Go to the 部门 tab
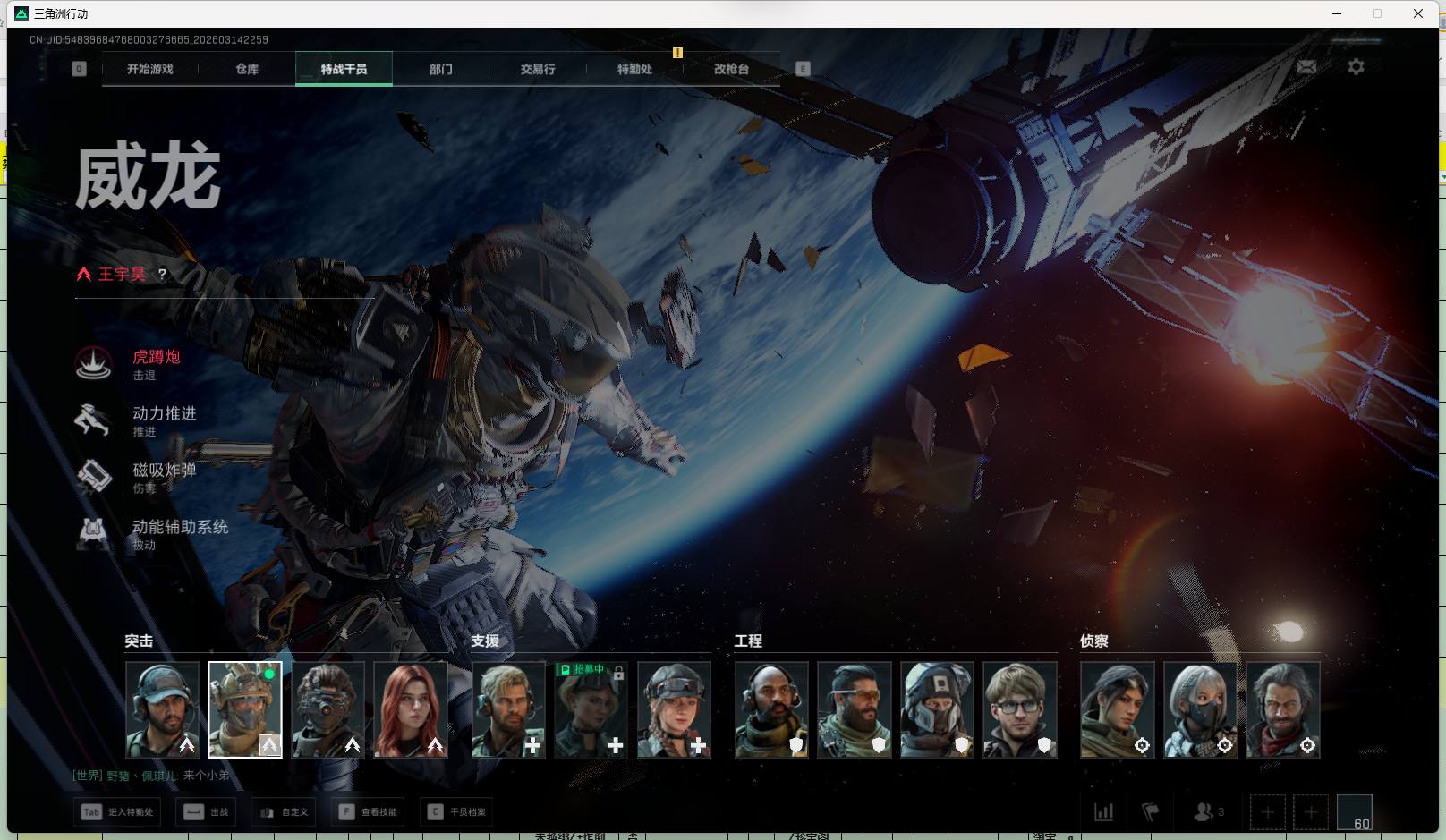 441,69
